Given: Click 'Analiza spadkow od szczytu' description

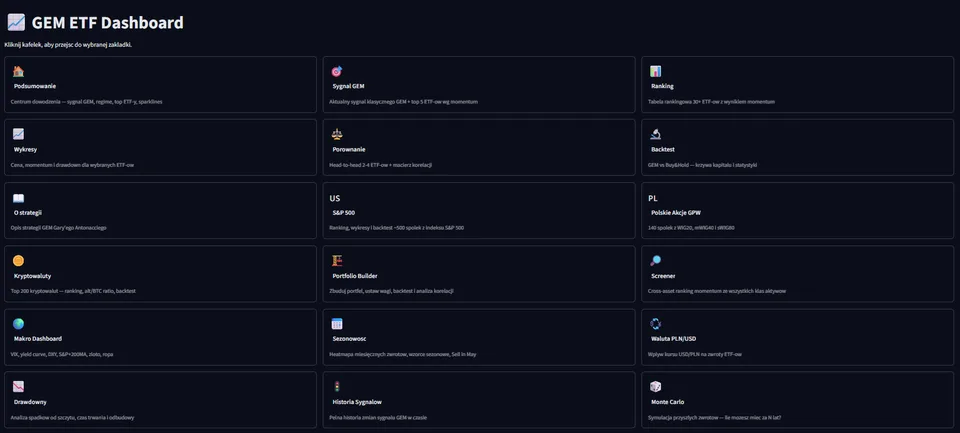Looking at the screenshot, I should click(x=72, y=418).
